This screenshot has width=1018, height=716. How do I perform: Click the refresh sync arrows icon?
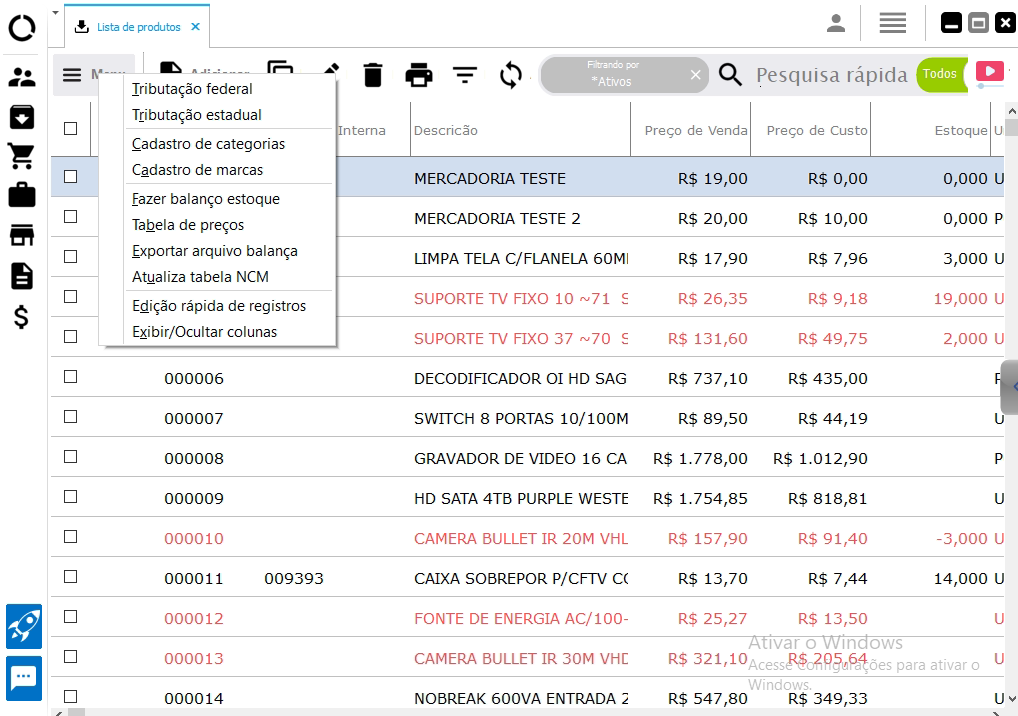tap(511, 75)
